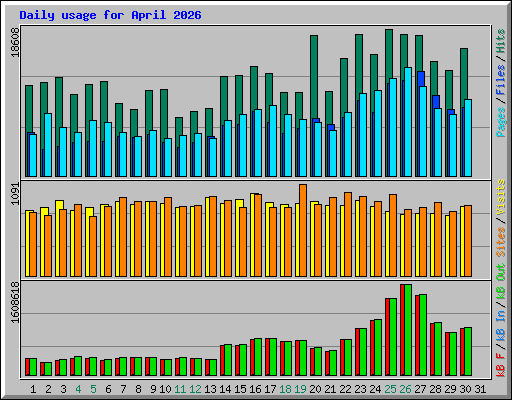Screen dimensions: 512x400
Task: Click the Pages legend label
Action: (x=501, y=122)
